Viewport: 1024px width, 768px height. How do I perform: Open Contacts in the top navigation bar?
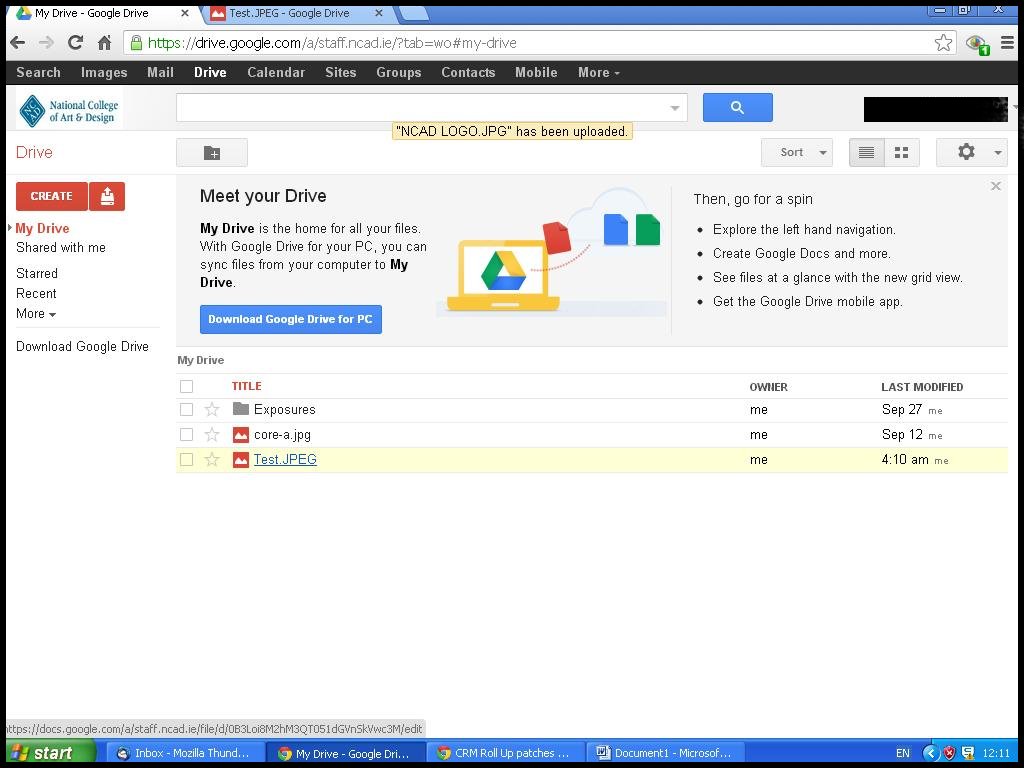(x=468, y=72)
